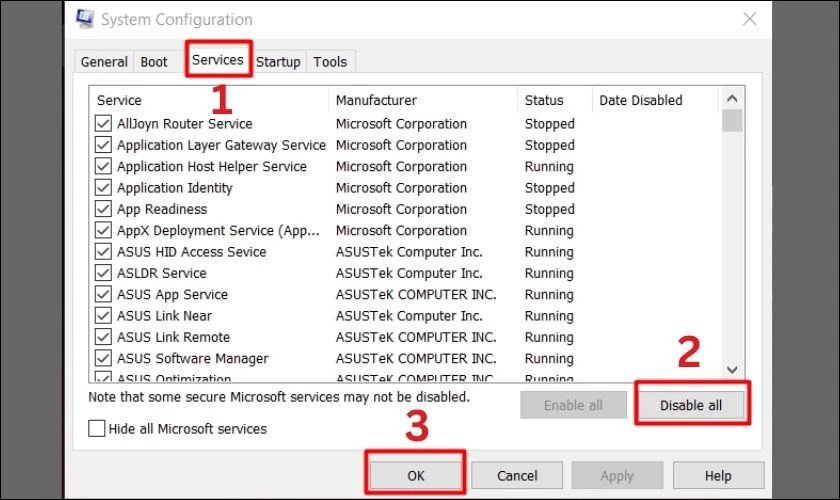The width and height of the screenshot is (840, 500).
Task: Select the ASUS Link Near name
Action: (164, 316)
